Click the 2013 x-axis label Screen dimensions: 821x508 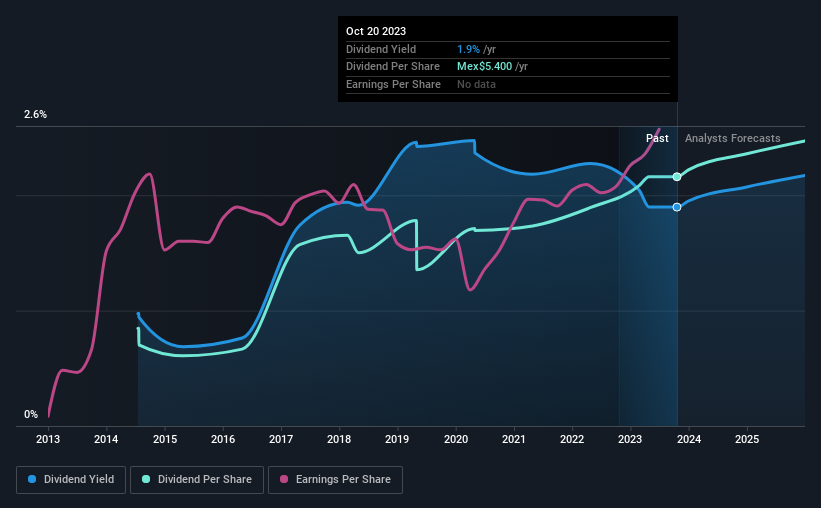pos(48,439)
